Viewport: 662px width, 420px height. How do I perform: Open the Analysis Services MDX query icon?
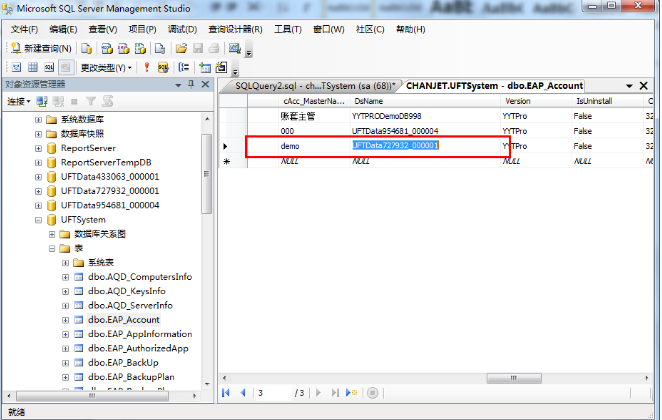pyautogui.click(x=107, y=49)
